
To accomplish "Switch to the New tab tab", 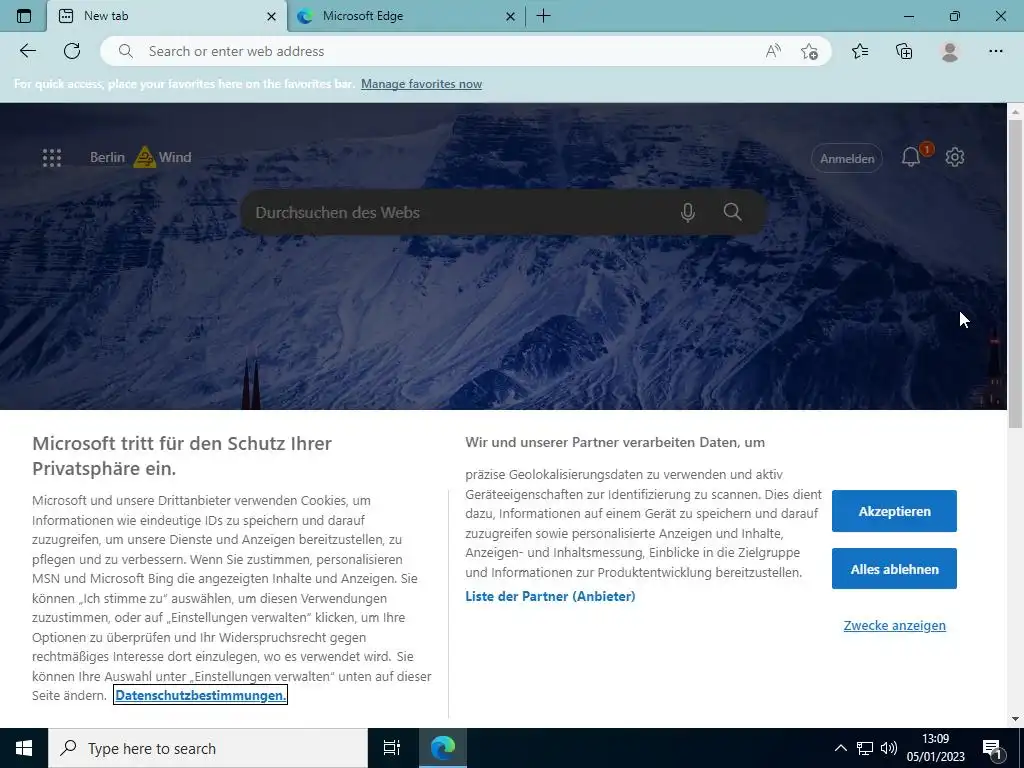I will pyautogui.click(x=167, y=16).
